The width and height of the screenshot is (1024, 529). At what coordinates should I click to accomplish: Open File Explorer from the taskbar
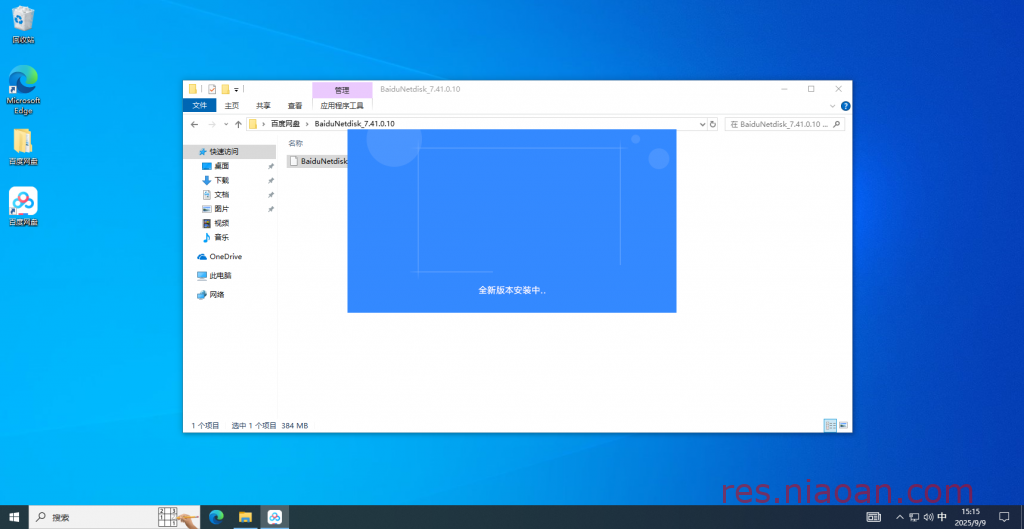click(246, 517)
